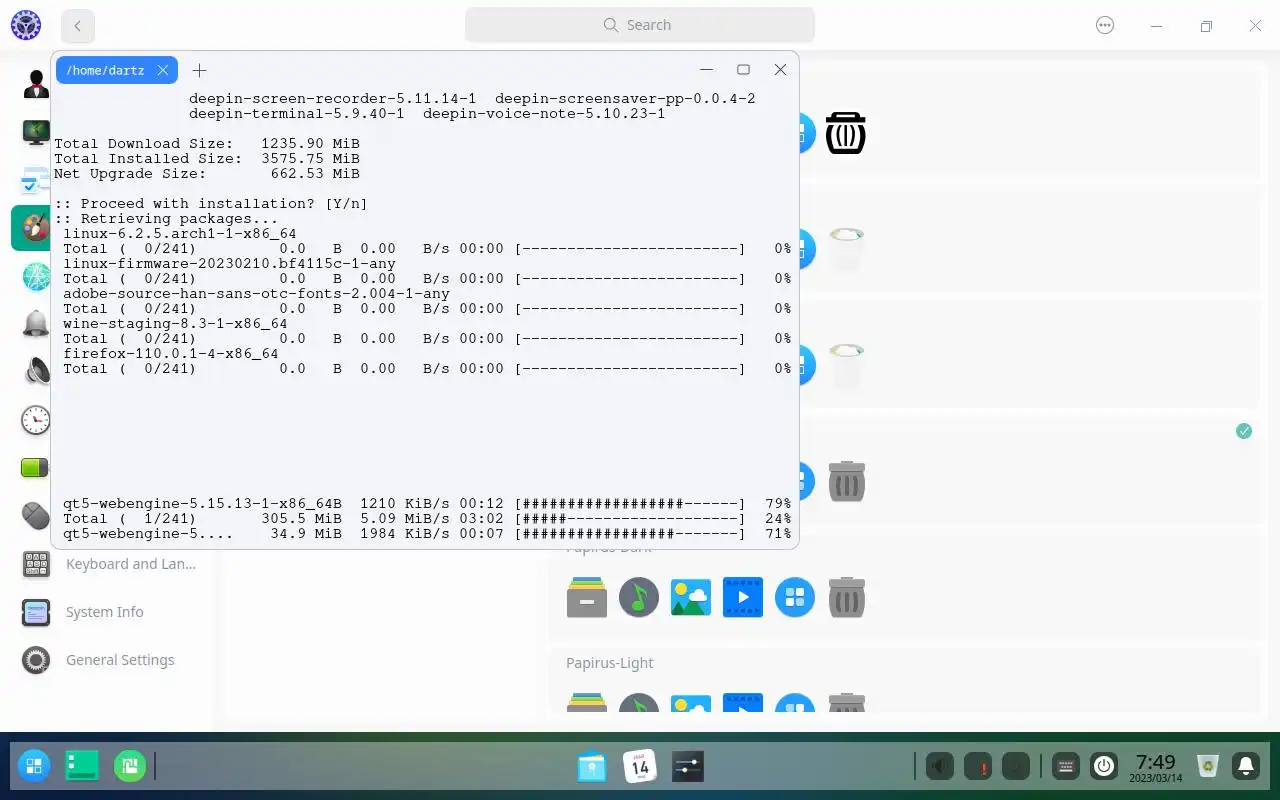
Task: Open the onscreen keyboard tray icon
Action: pyautogui.click(x=1066, y=767)
